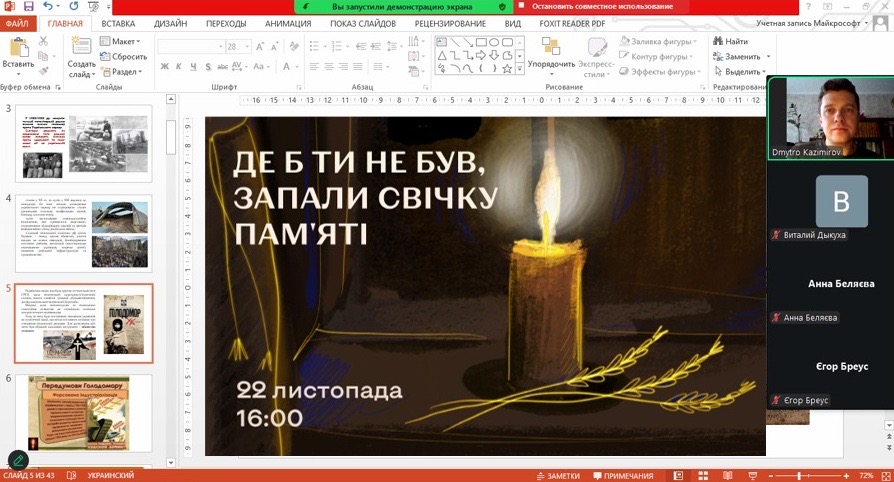Click the Cut scissors icon

point(45,41)
